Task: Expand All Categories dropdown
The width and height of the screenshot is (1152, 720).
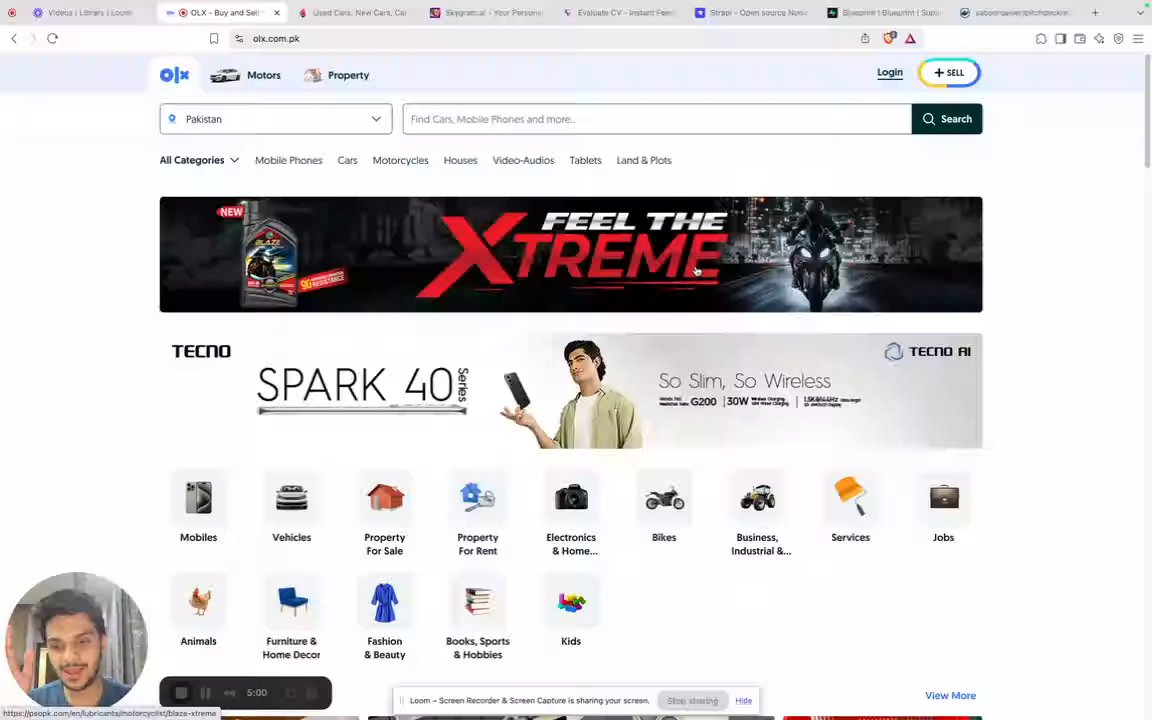Action: [199, 160]
